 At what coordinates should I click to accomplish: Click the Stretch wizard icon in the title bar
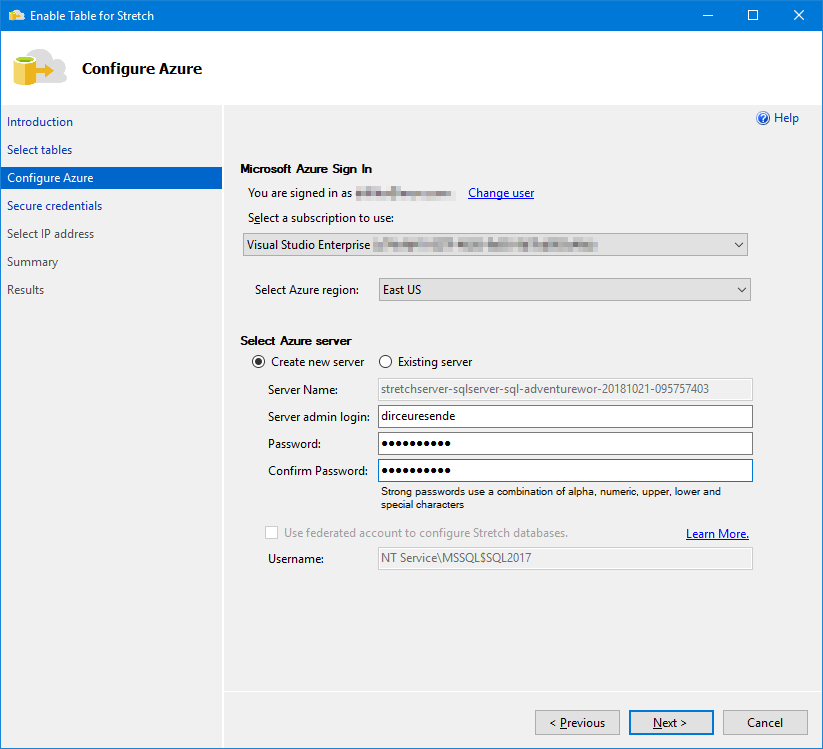pos(16,15)
